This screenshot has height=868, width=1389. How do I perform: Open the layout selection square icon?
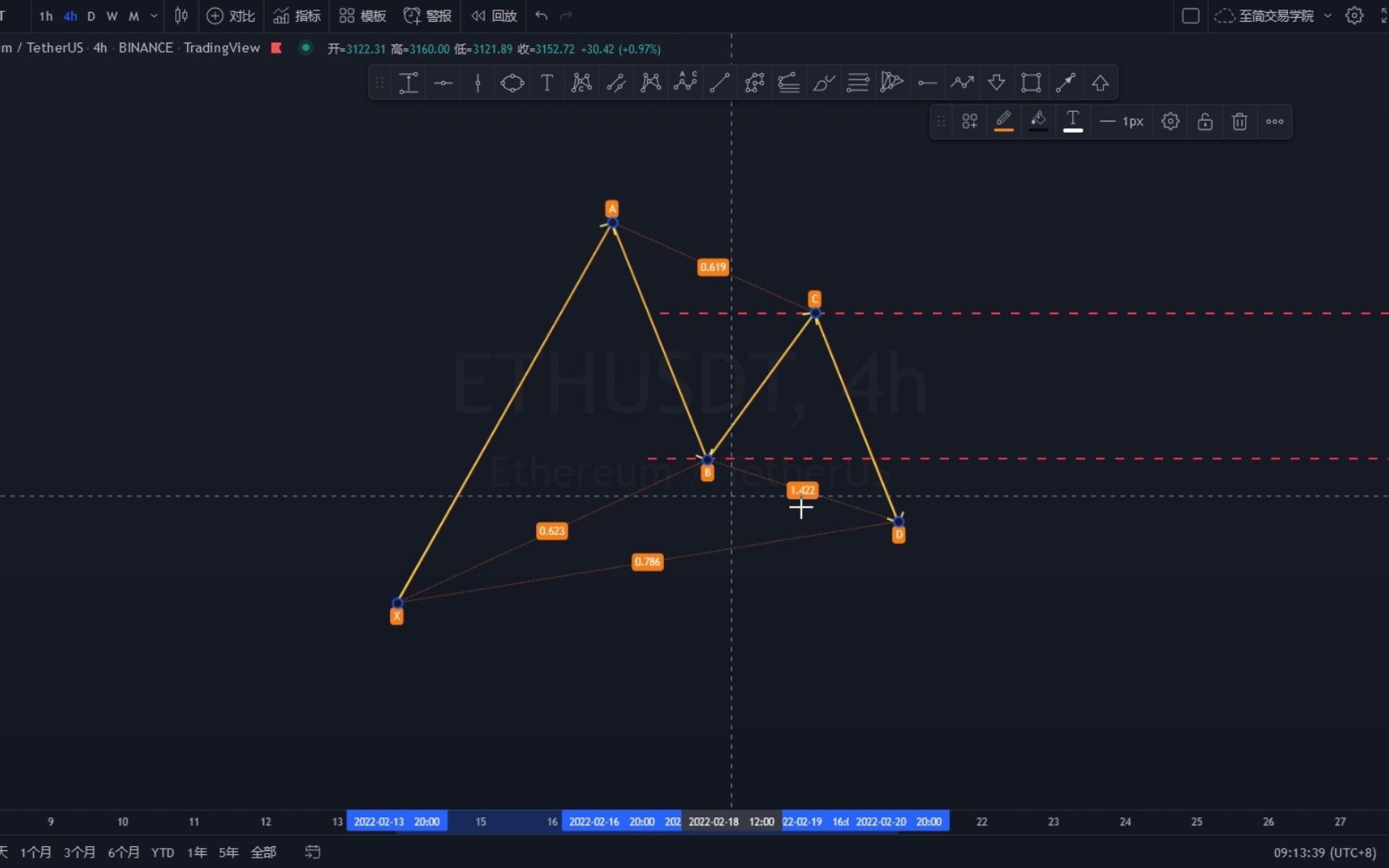pos(1190,16)
